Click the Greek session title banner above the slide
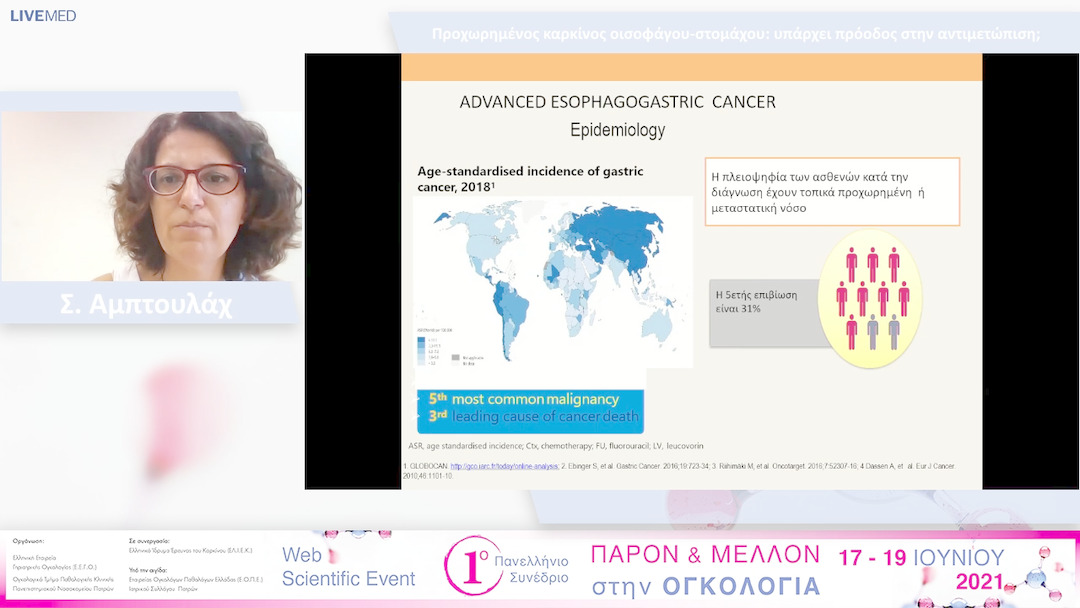The height and width of the screenshot is (608, 1080). tap(736, 34)
